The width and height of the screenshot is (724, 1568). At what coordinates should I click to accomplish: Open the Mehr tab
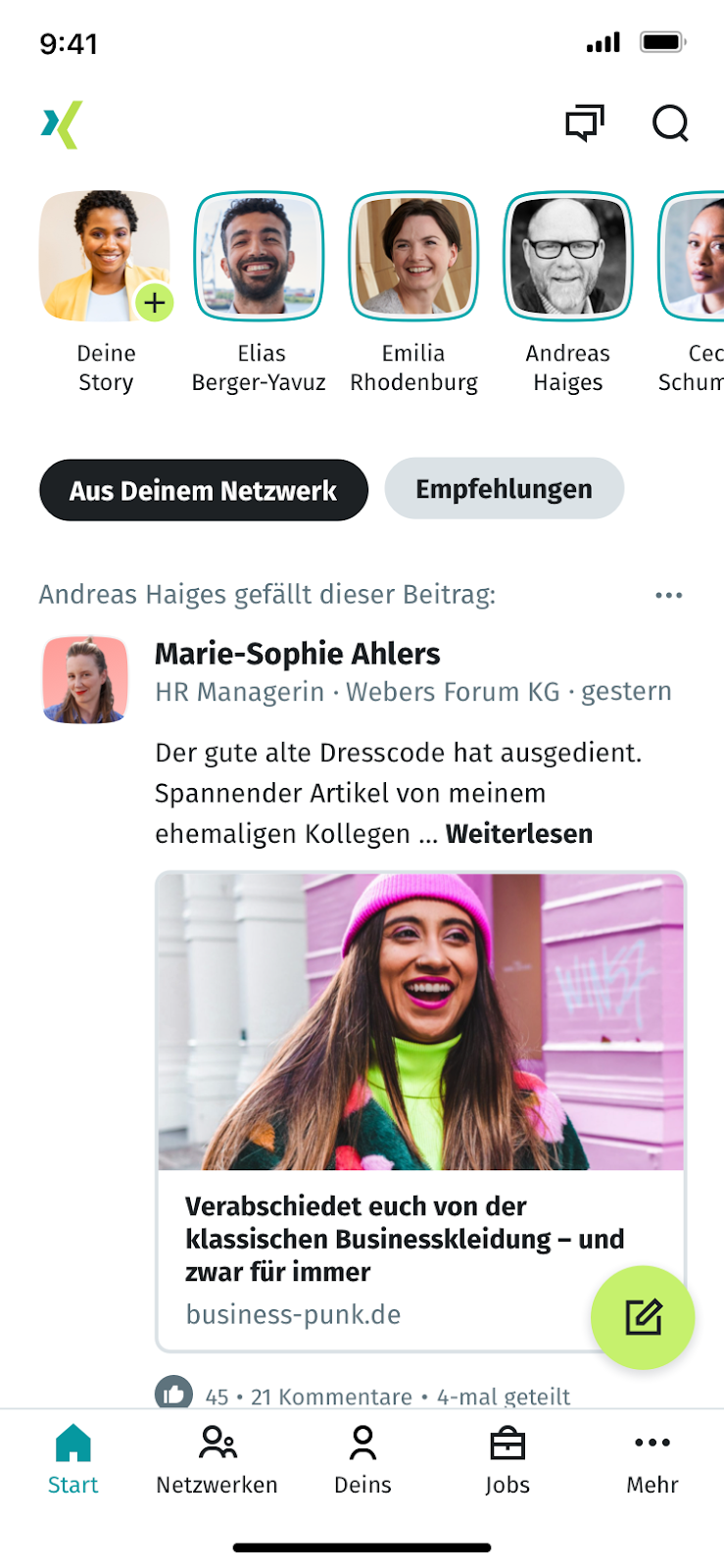coord(652,1460)
